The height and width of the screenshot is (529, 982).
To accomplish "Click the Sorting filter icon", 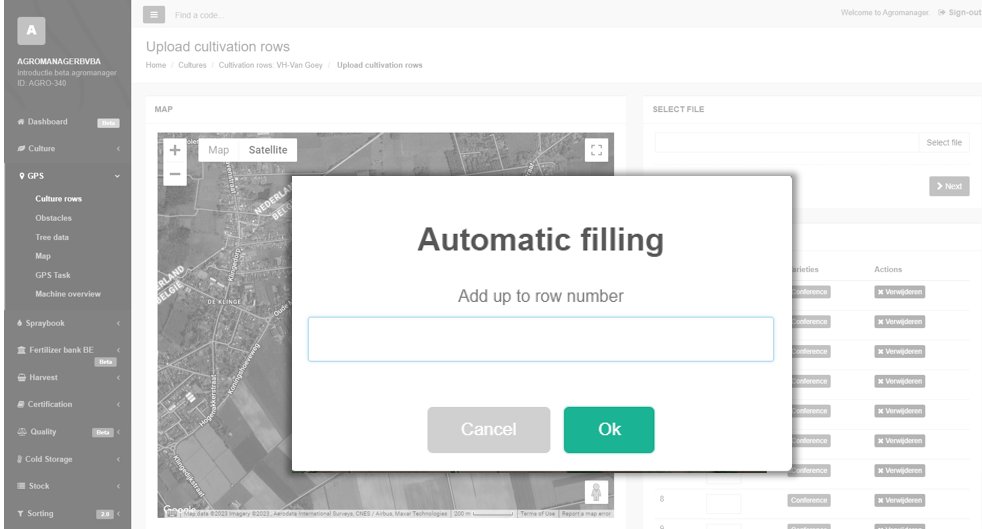I will pyautogui.click(x=21, y=513).
